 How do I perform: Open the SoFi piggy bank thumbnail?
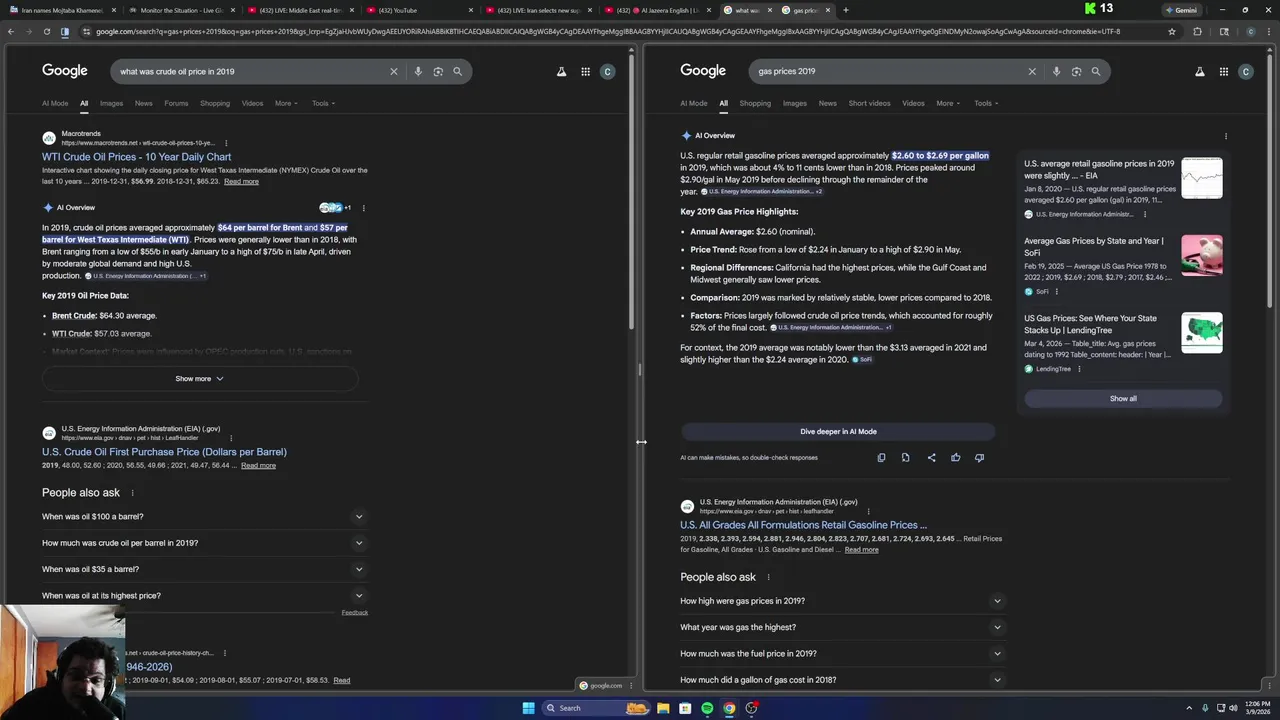1201,256
